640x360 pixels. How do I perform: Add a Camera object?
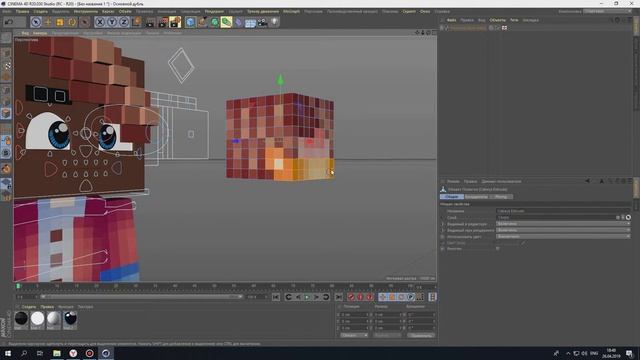(262, 22)
